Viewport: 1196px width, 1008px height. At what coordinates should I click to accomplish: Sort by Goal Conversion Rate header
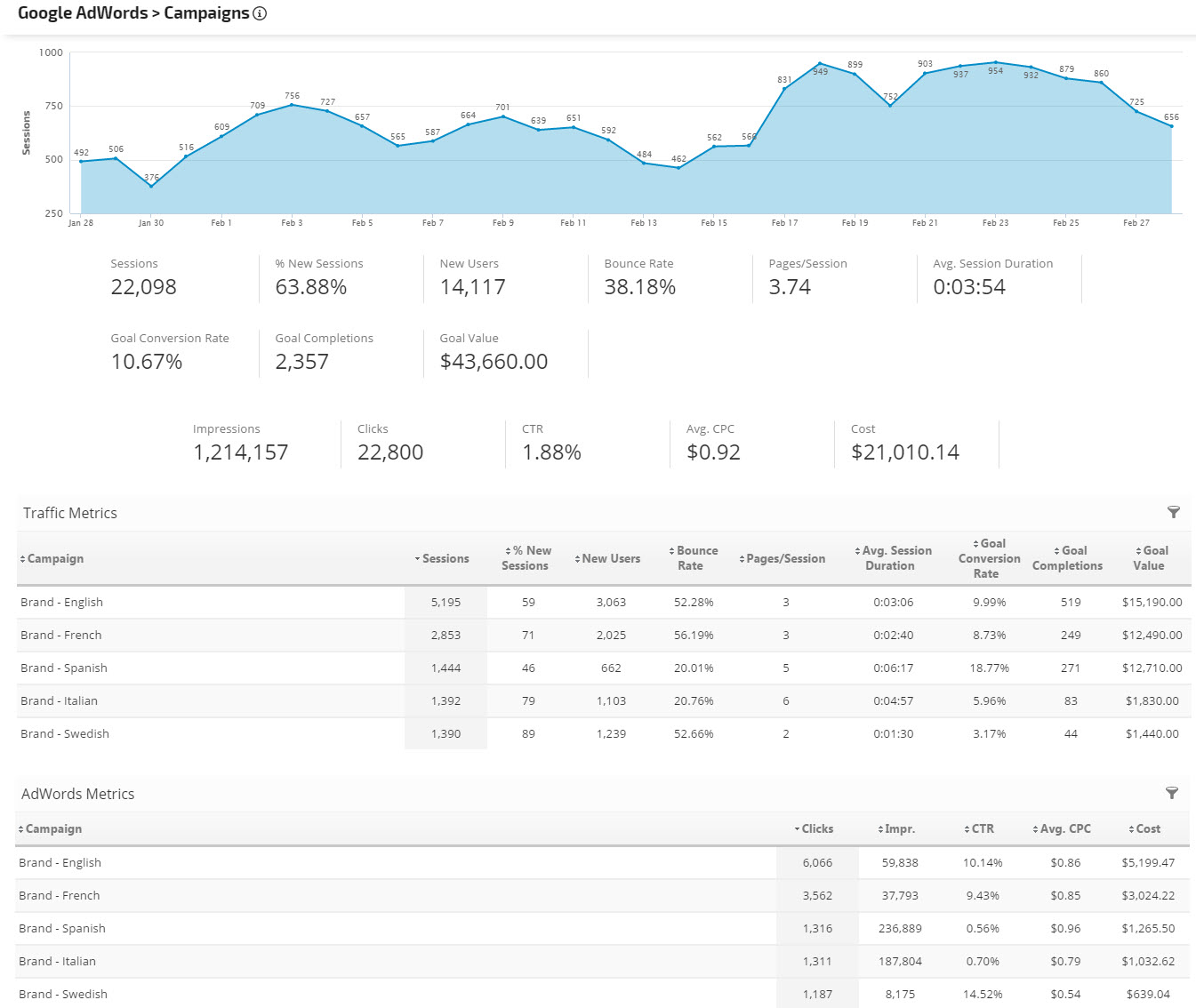pos(988,558)
